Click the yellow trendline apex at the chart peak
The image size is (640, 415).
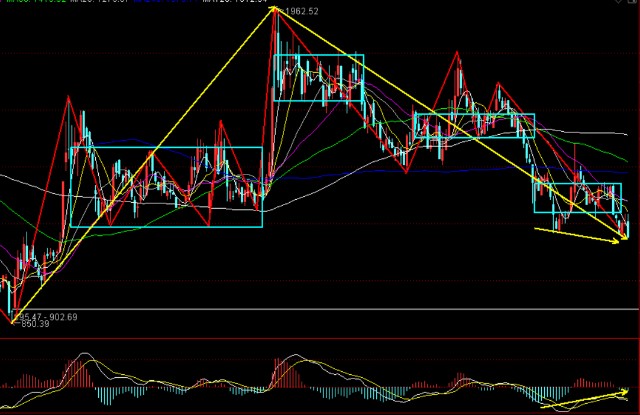click(x=273, y=9)
